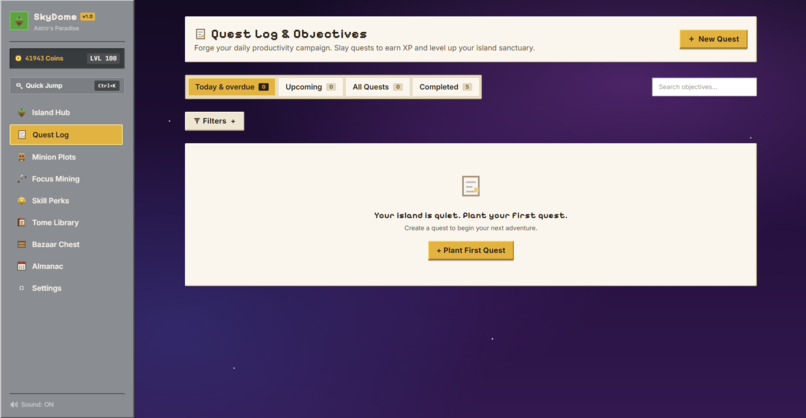The width and height of the screenshot is (806, 418).
Task: Open Tome Library
Action: tap(66, 223)
